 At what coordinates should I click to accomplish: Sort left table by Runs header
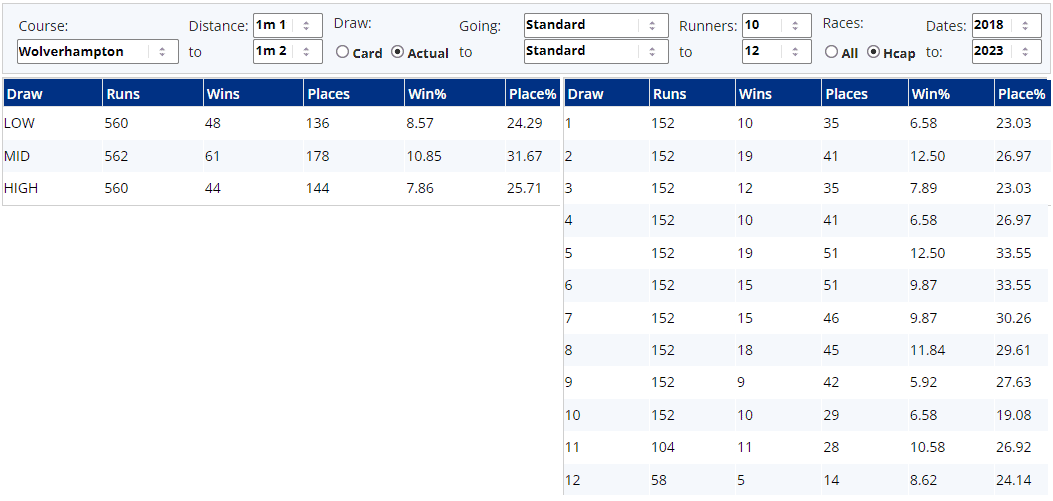(122, 94)
